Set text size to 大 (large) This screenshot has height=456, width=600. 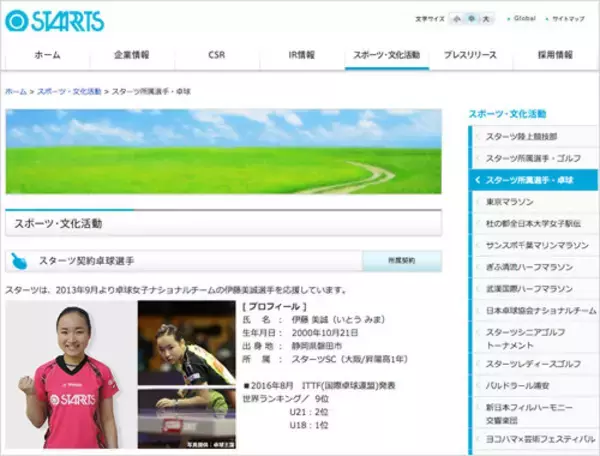(x=485, y=19)
